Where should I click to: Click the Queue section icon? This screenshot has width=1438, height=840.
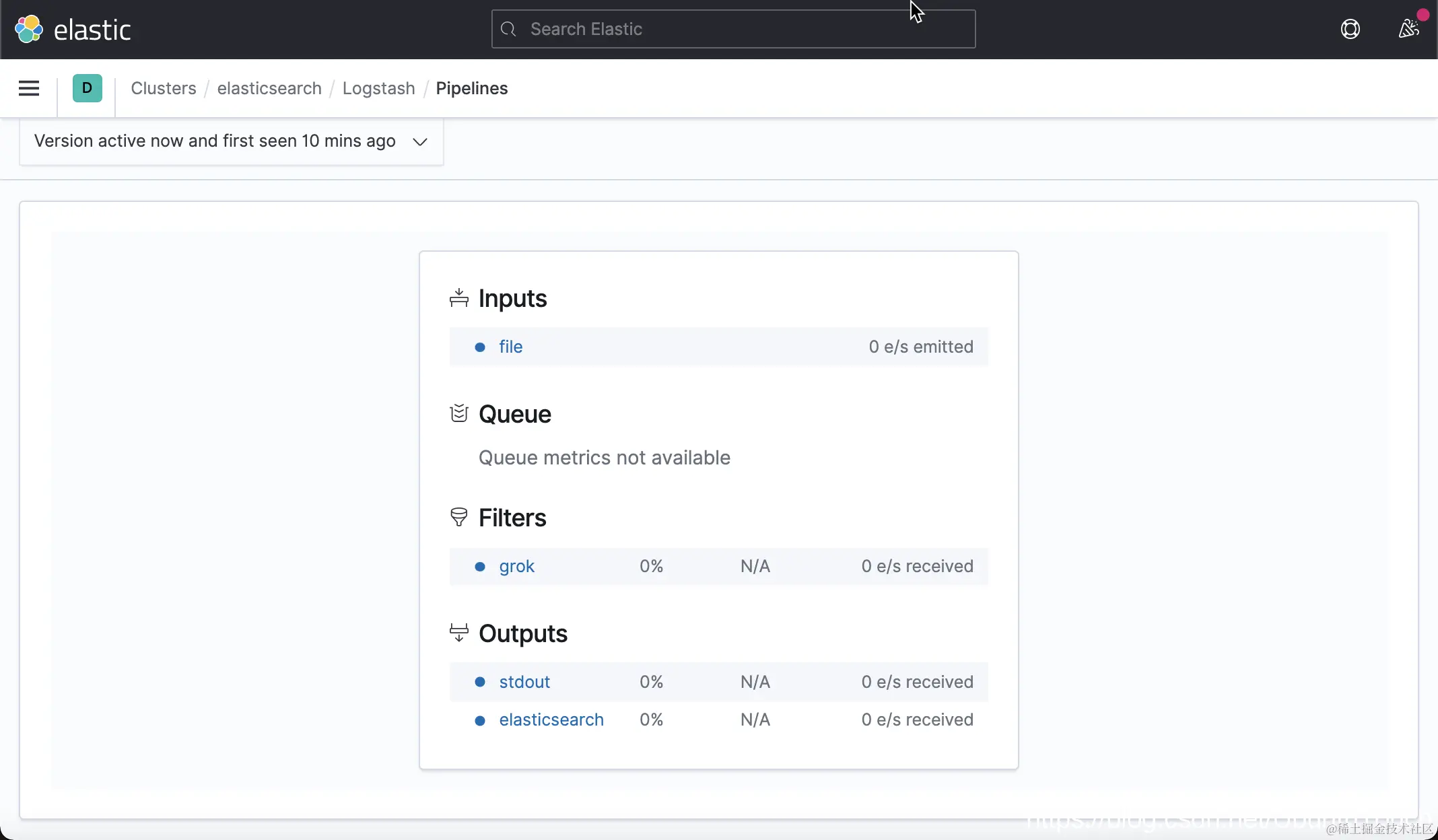tap(458, 413)
